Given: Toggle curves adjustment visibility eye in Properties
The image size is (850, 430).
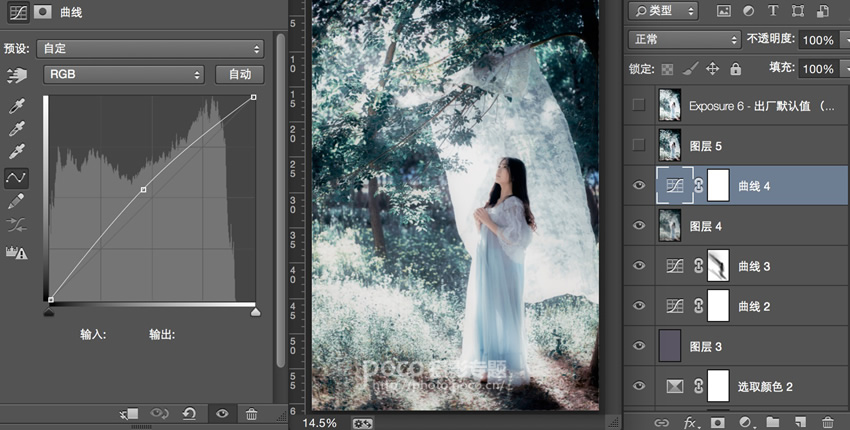Looking at the screenshot, I should point(222,414).
